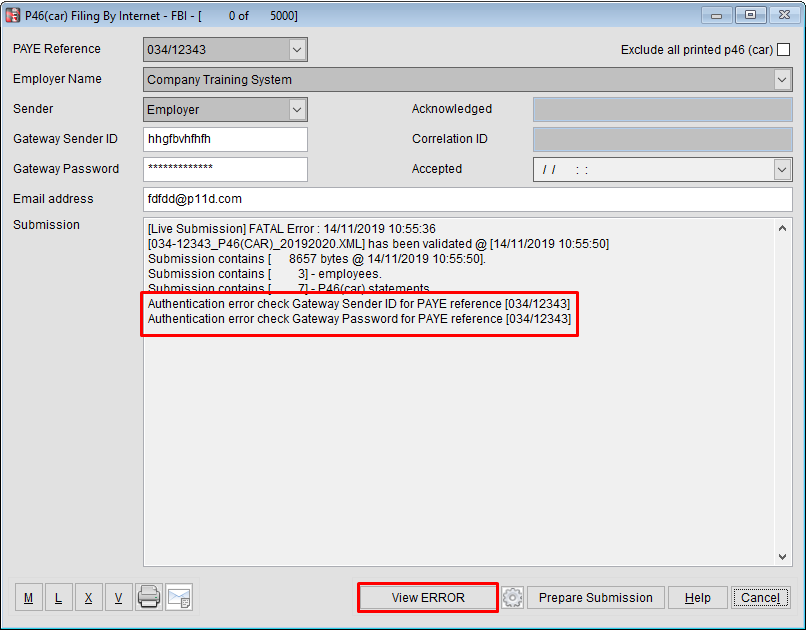Open the Accepted date picker dropdown
Image resolution: width=806 pixels, height=630 pixels.
coord(782,169)
